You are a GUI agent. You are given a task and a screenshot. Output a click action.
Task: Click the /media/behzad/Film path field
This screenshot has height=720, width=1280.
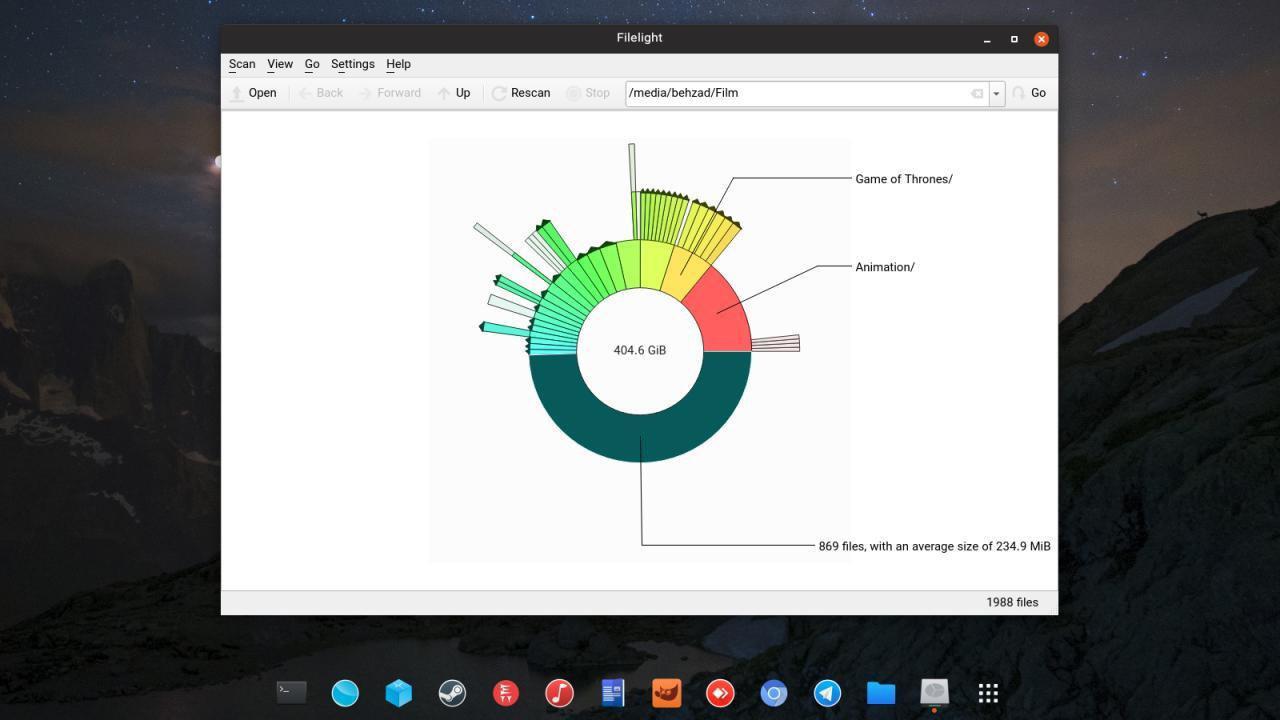pos(795,93)
